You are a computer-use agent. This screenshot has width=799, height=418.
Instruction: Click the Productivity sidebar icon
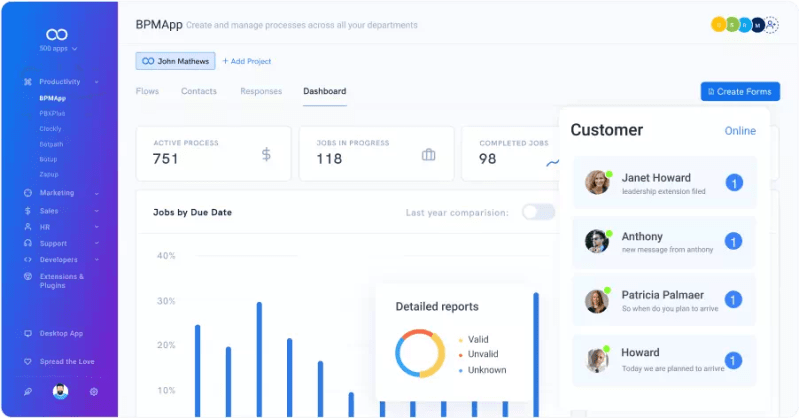point(28,82)
